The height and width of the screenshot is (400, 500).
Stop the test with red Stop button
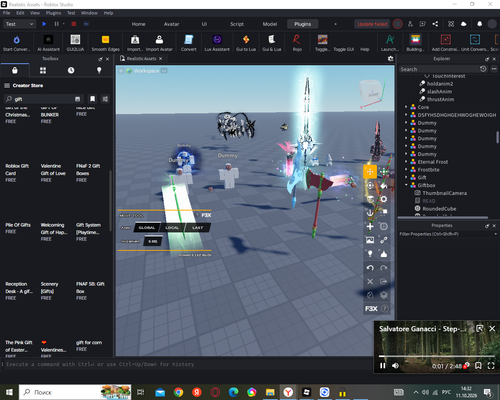point(74,24)
